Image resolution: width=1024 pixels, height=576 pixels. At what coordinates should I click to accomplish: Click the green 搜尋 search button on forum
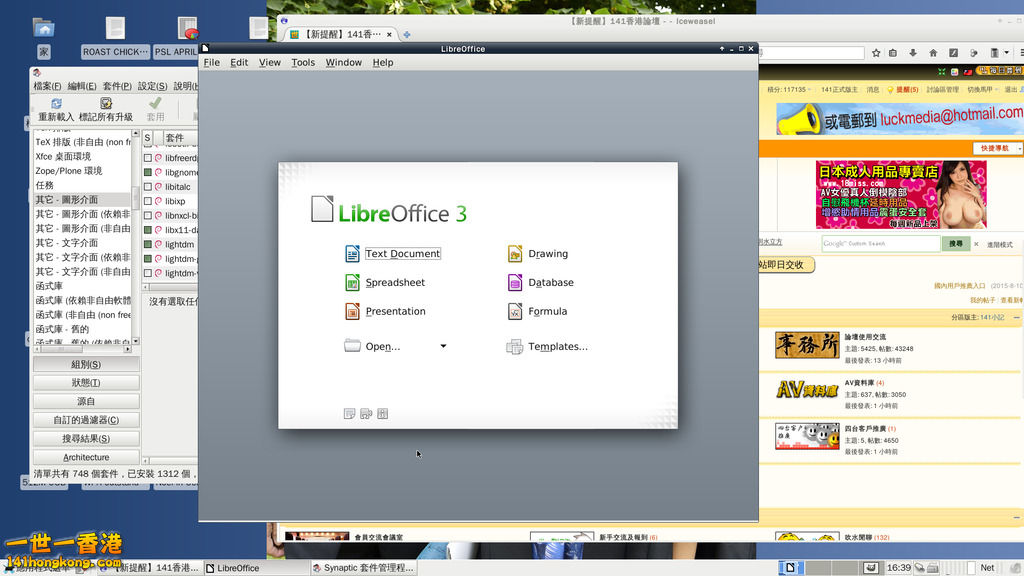tap(956, 244)
